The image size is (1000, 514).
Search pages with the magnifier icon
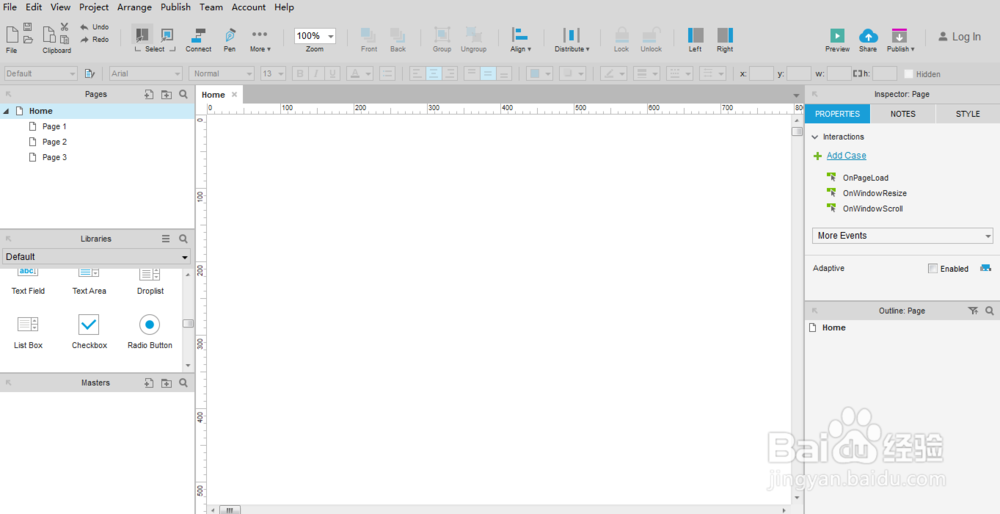183,94
